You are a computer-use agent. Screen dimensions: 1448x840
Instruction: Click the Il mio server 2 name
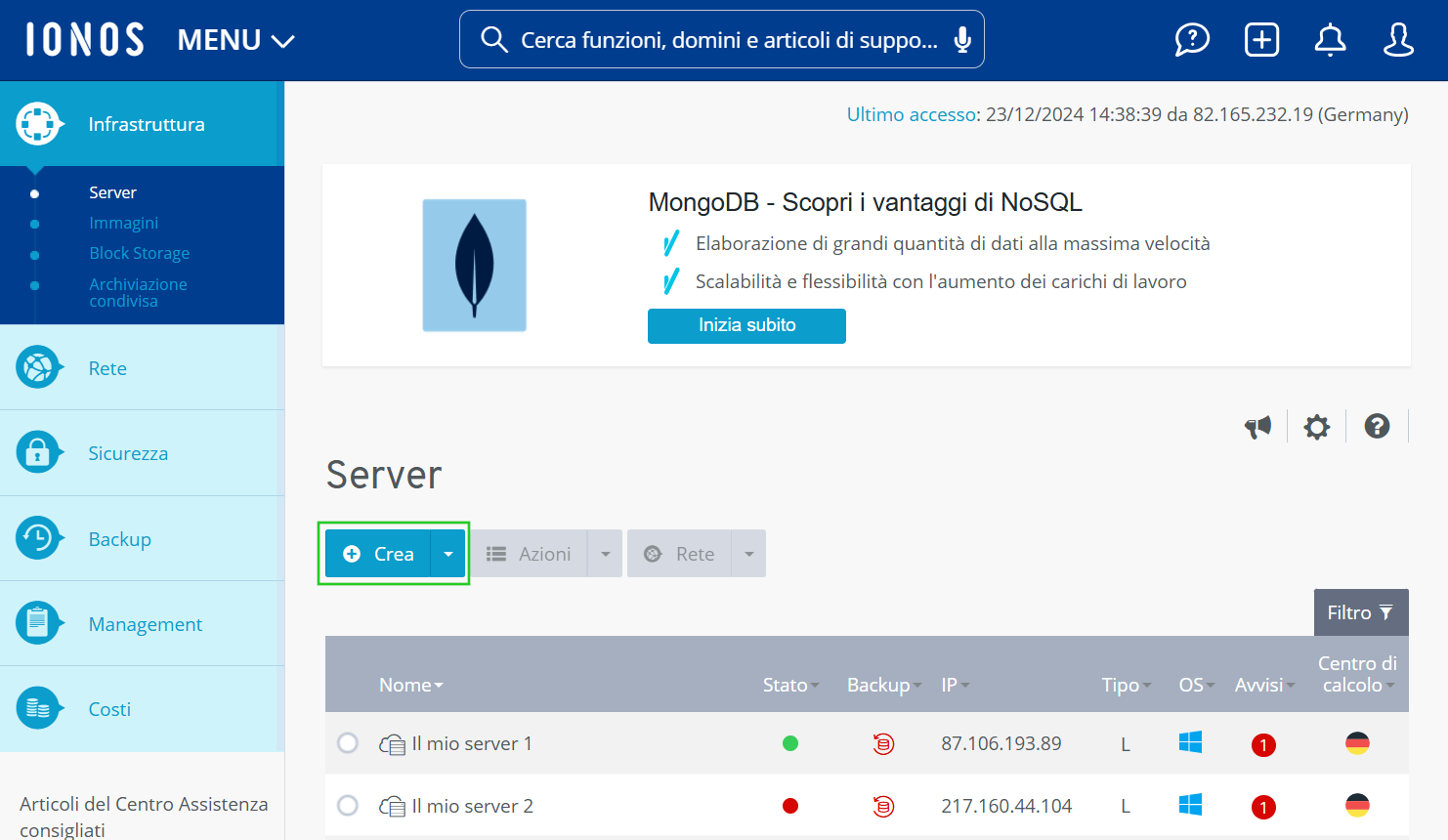(x=472, y=806)
